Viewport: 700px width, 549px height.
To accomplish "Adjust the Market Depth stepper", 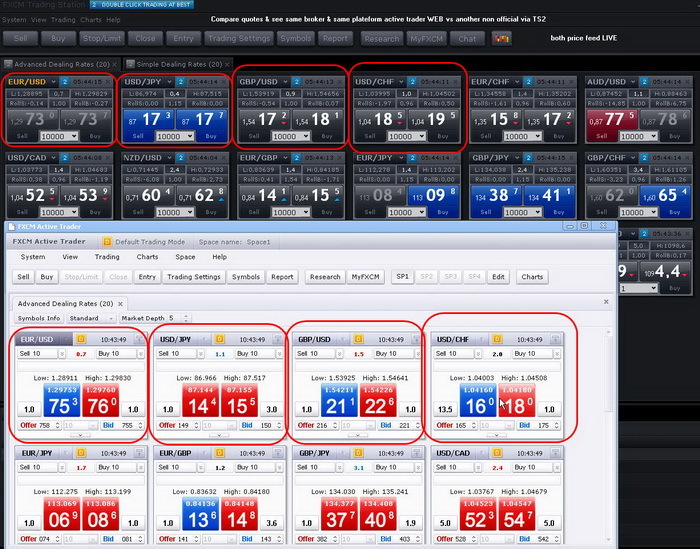I will (x=186, y=318).
